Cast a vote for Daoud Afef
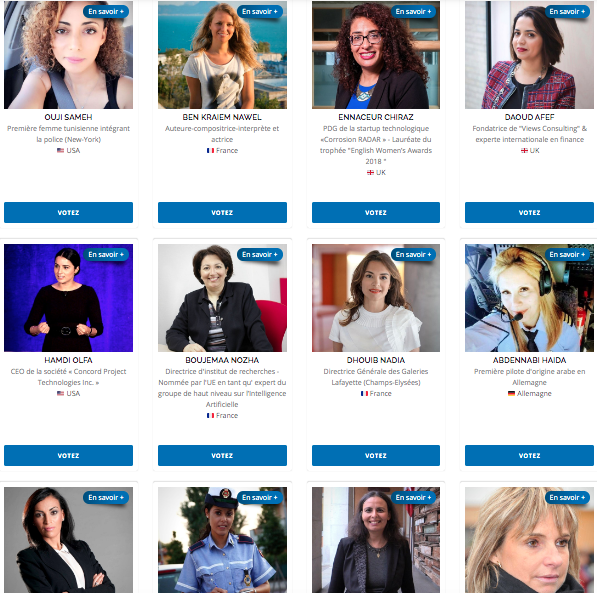The width and height of the screenshot is (597, 593). tap(529, 213)
